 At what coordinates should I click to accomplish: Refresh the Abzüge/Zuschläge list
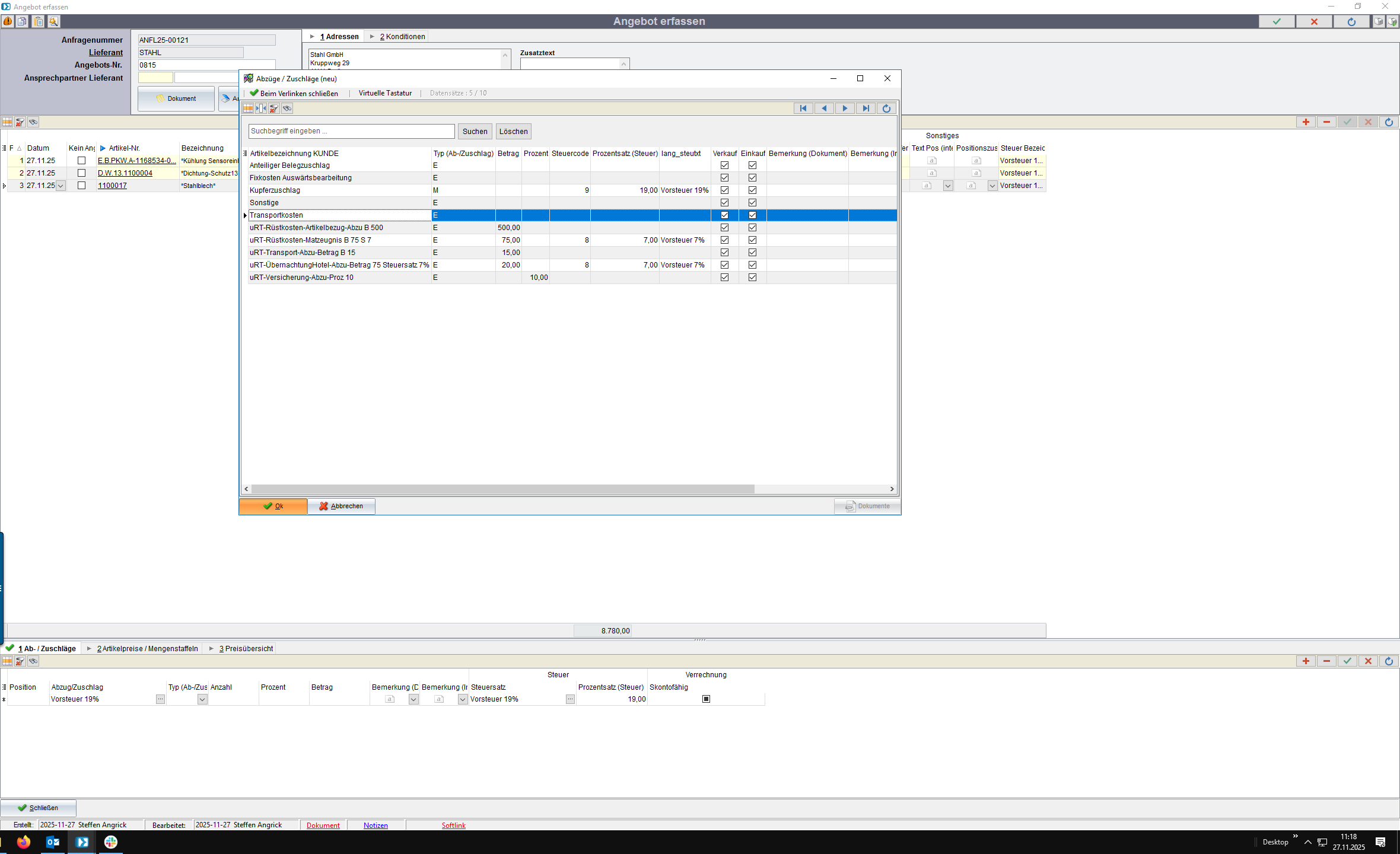[886, 109]
